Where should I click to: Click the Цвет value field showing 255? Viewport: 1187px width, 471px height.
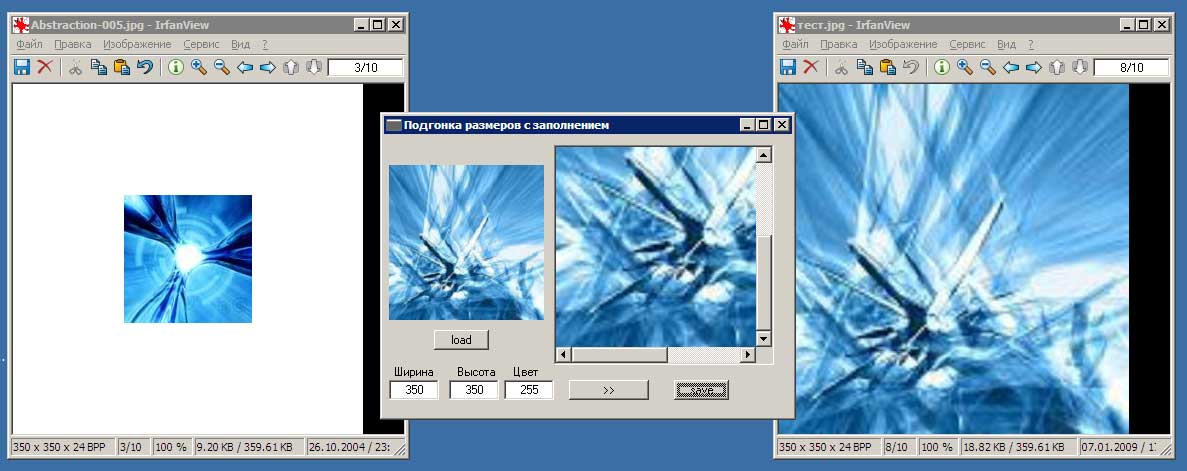coord(529,390)
